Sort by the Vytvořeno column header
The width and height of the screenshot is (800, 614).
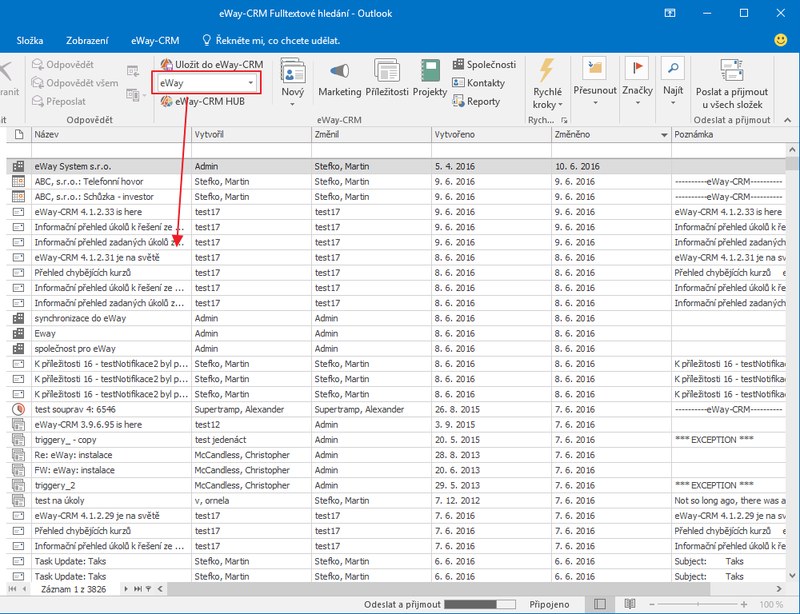pyautogui.click(x=491, y=135)
